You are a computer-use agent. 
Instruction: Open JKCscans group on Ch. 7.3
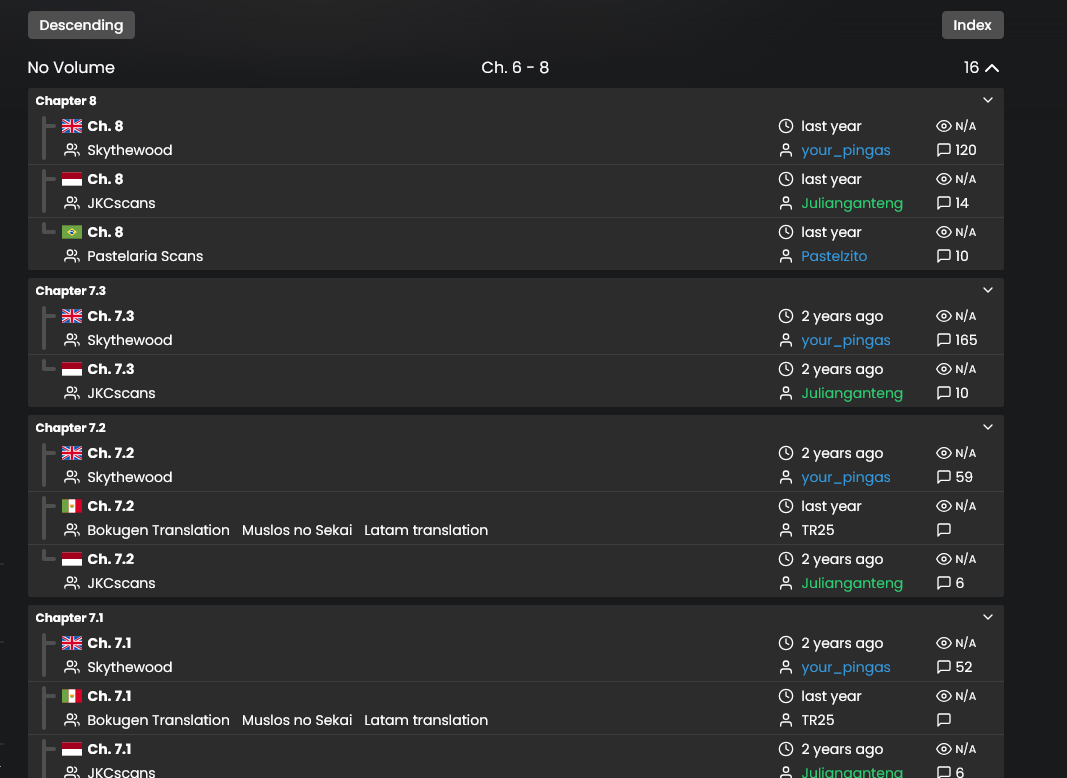coord(121,393)
